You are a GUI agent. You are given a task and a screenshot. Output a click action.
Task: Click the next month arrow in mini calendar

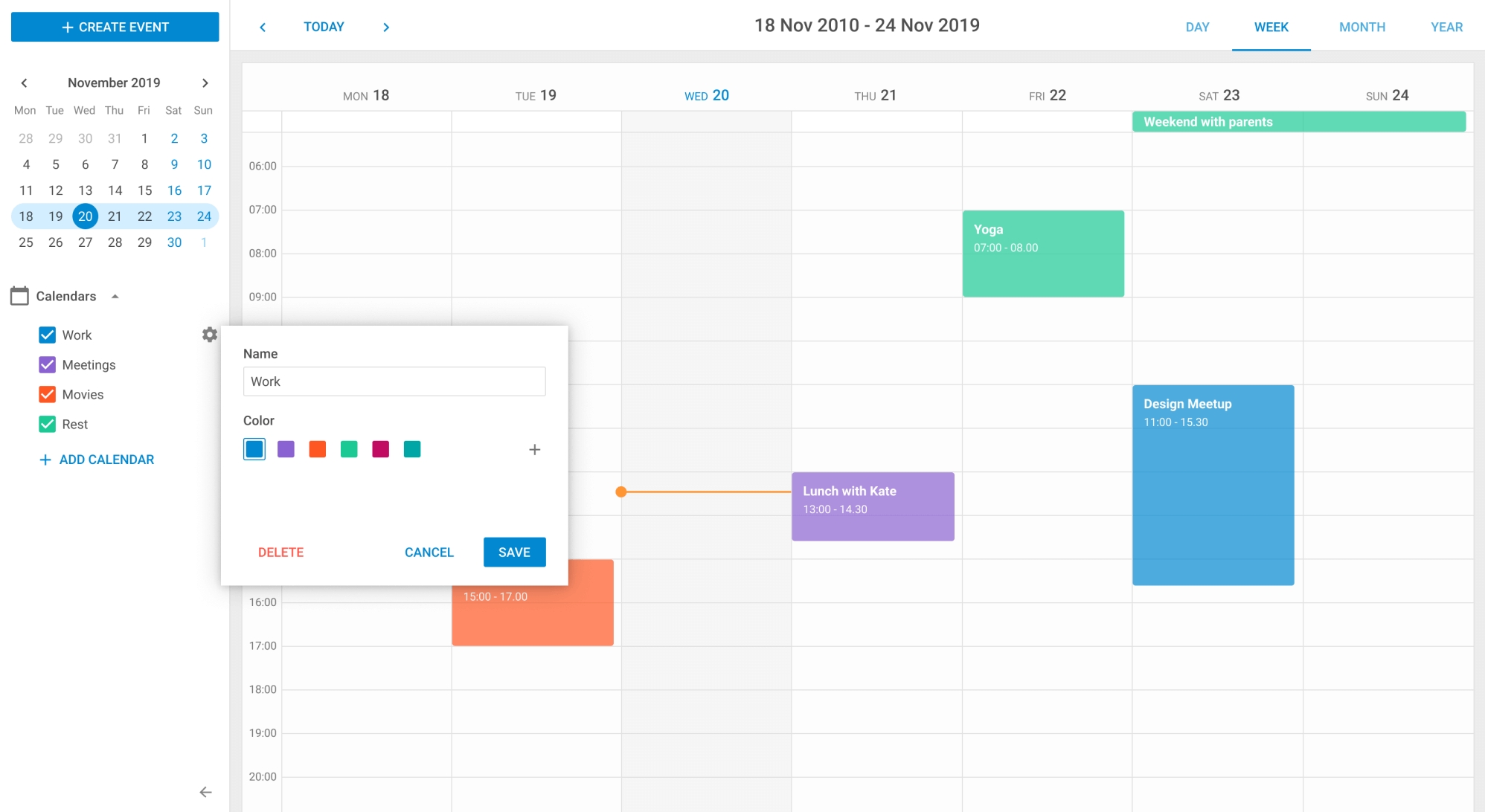[204, 82]
